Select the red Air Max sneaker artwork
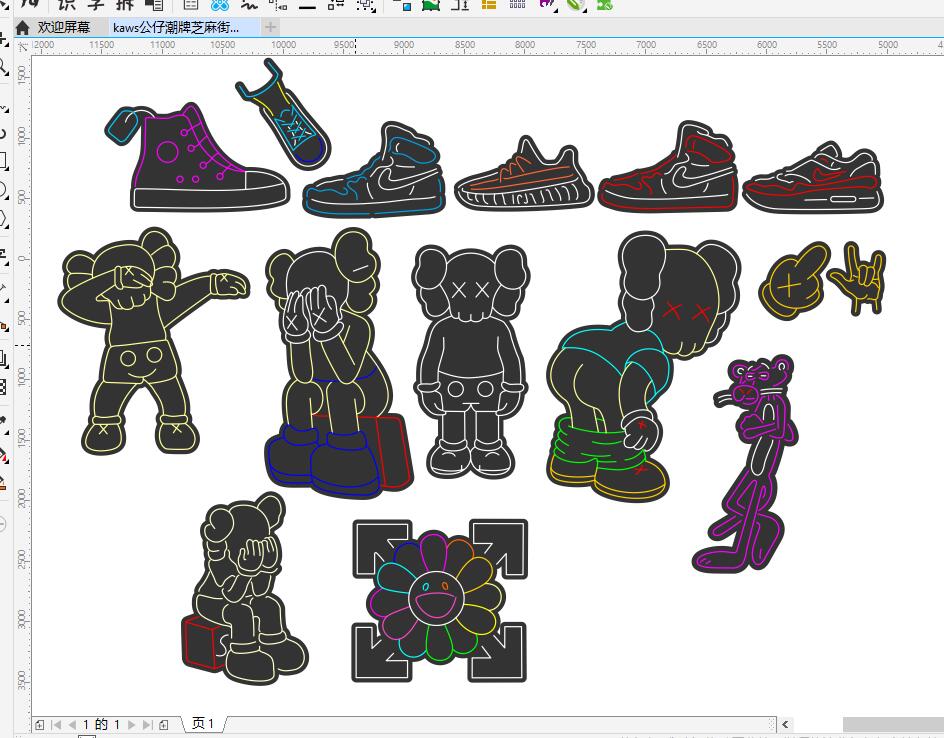The width and height of the screenshot is (944, 738). coord(813,178)
